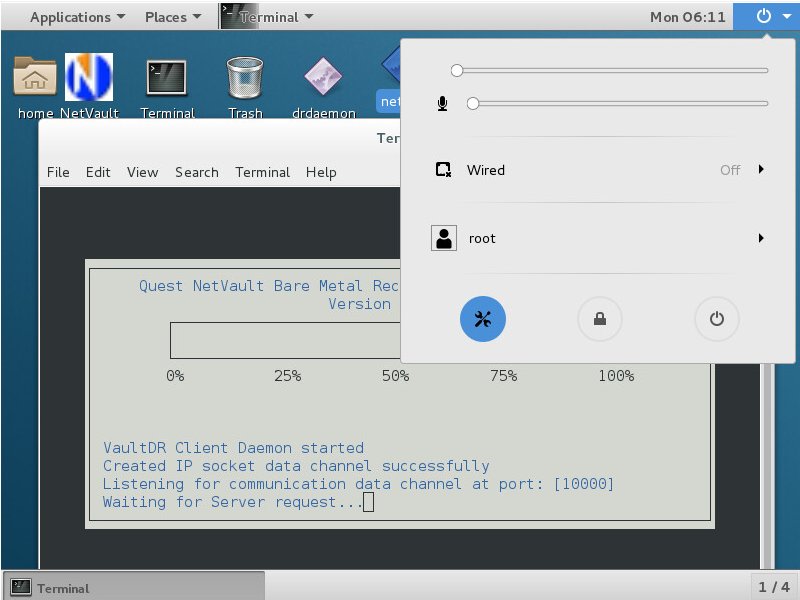Screen dimensions: 800x600
Task: Click the Terminal icon in the bottom taskbar
Action: tap(21, 587)
